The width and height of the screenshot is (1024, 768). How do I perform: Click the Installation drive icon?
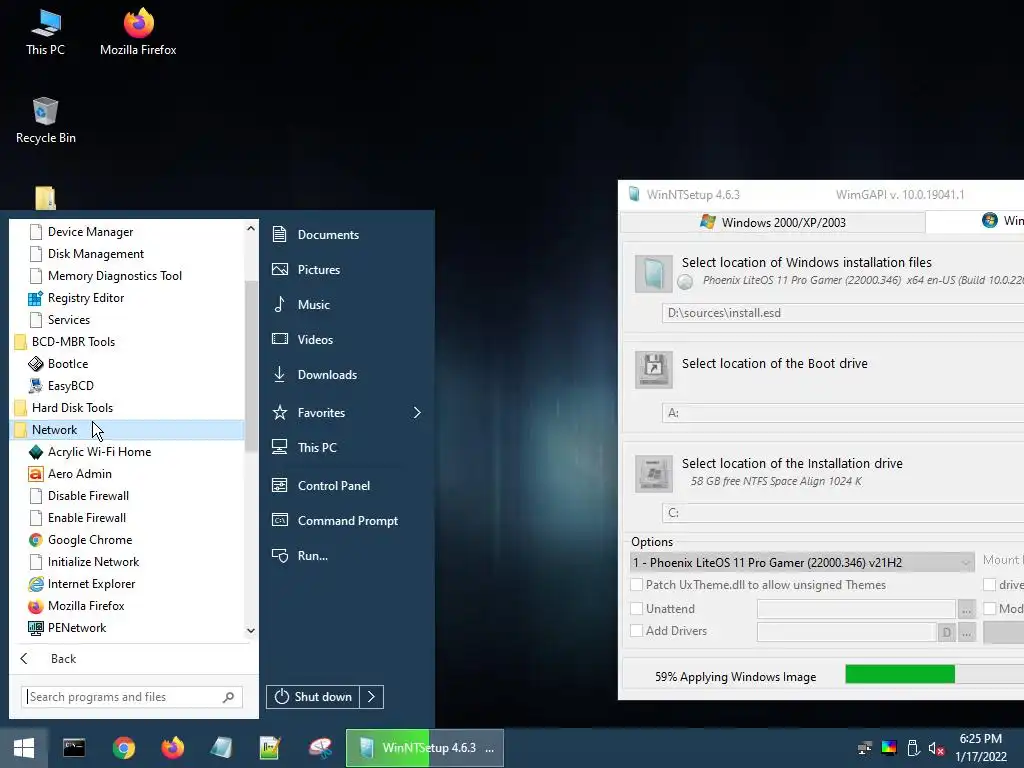pyautogui.click(x=654, y=473)
